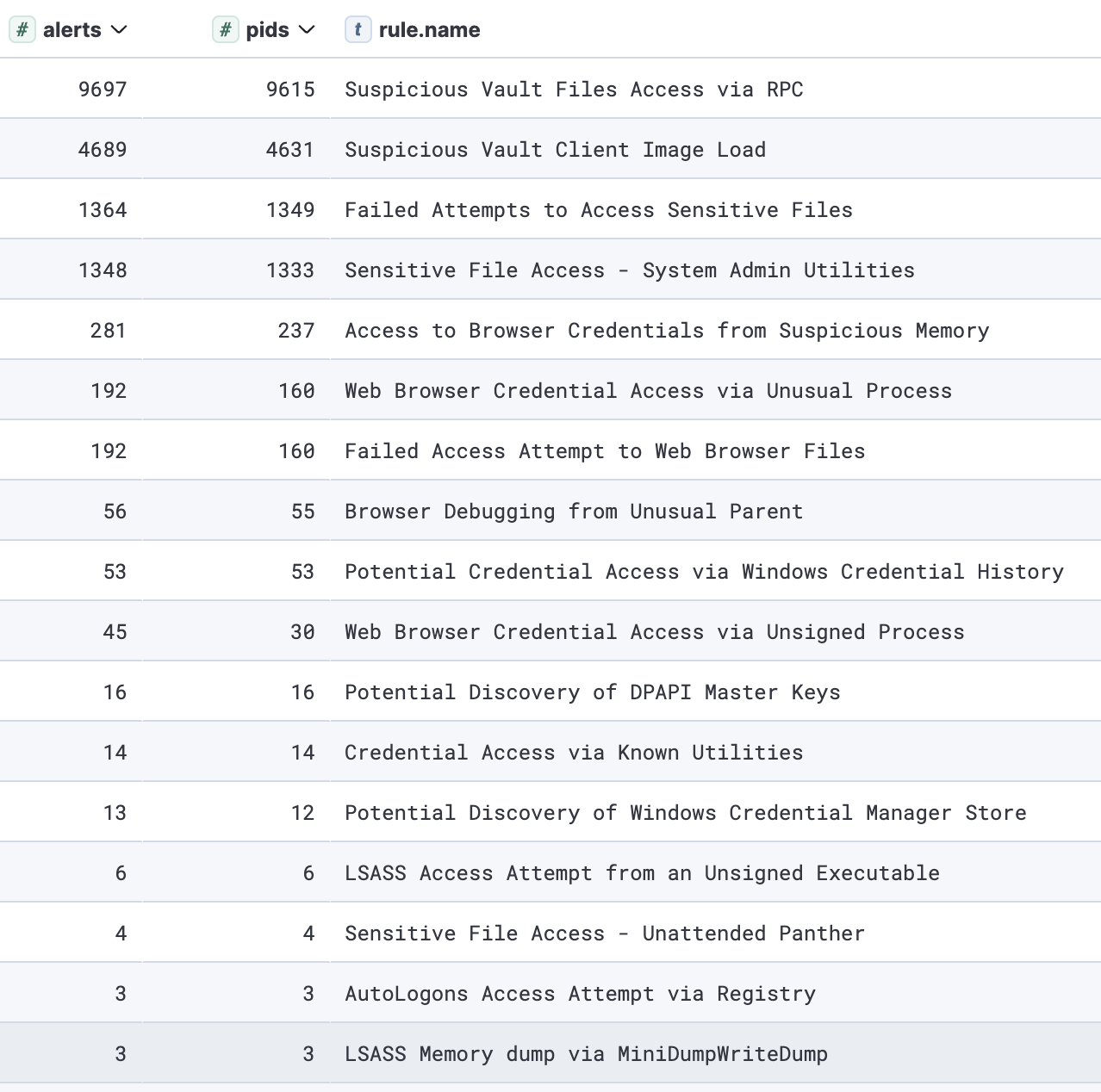1101x1092 pixels.
Task: Select 'AutoLogons Access Attempt via Registry' rule
Action: click(580, 994)
